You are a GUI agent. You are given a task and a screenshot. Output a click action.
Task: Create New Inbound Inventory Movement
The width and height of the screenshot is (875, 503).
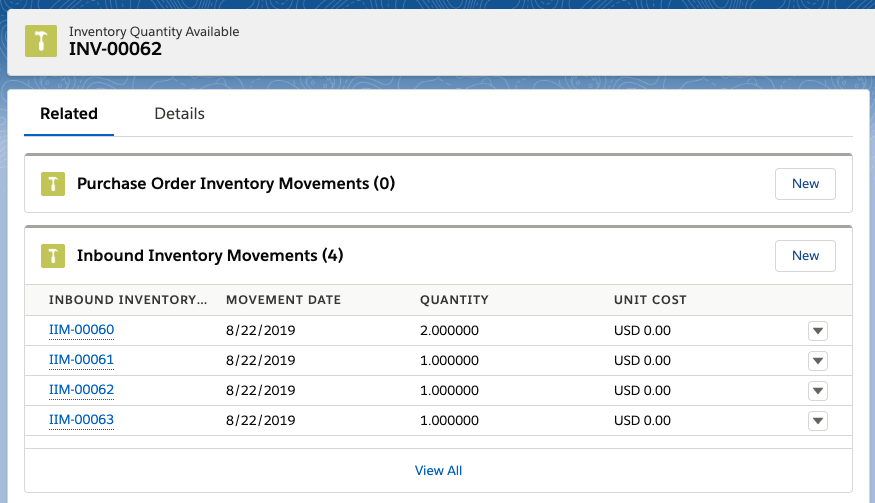(805, 256)
